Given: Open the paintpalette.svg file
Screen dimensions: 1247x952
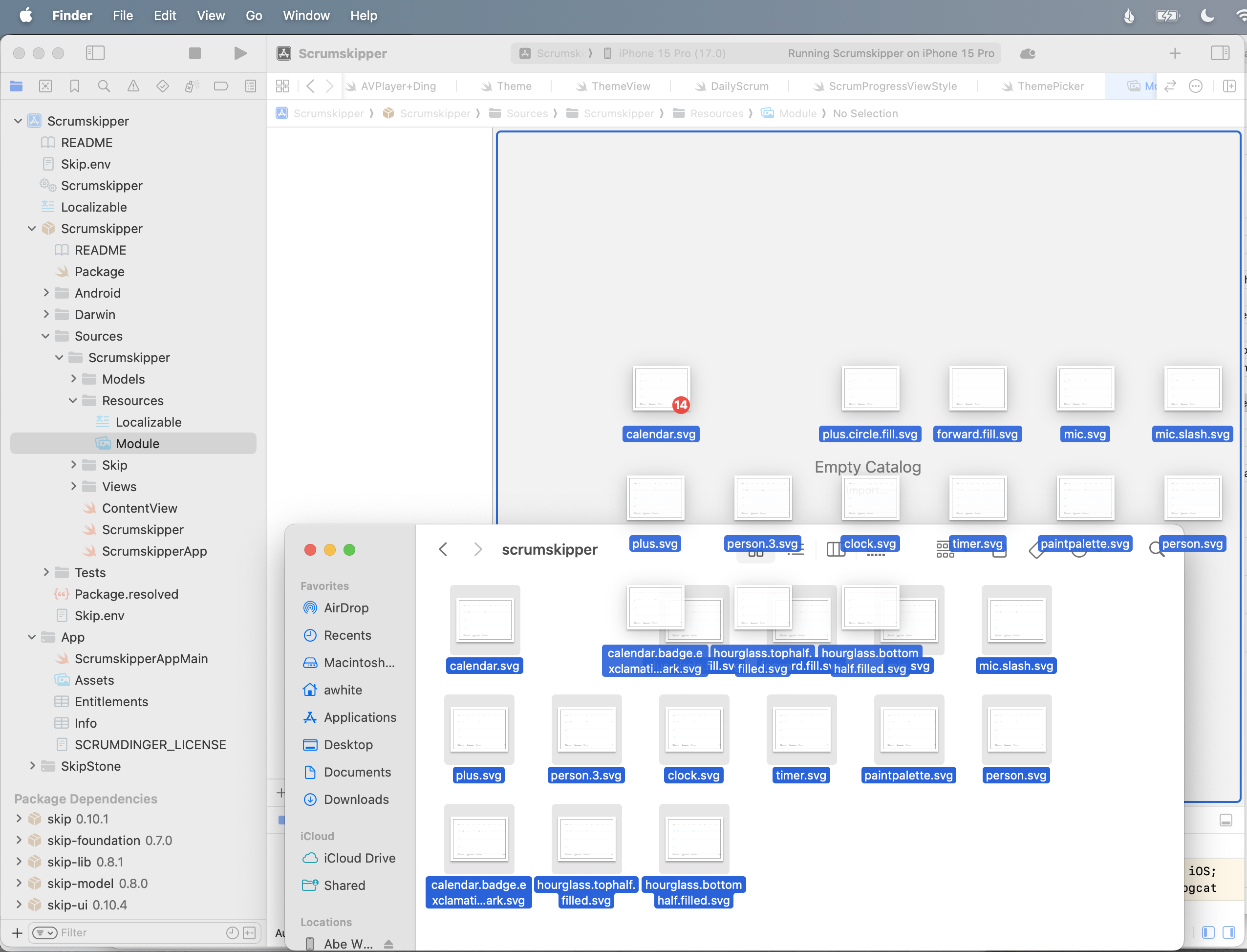Looking at the screenshot, I should click(x=907, y=729).
